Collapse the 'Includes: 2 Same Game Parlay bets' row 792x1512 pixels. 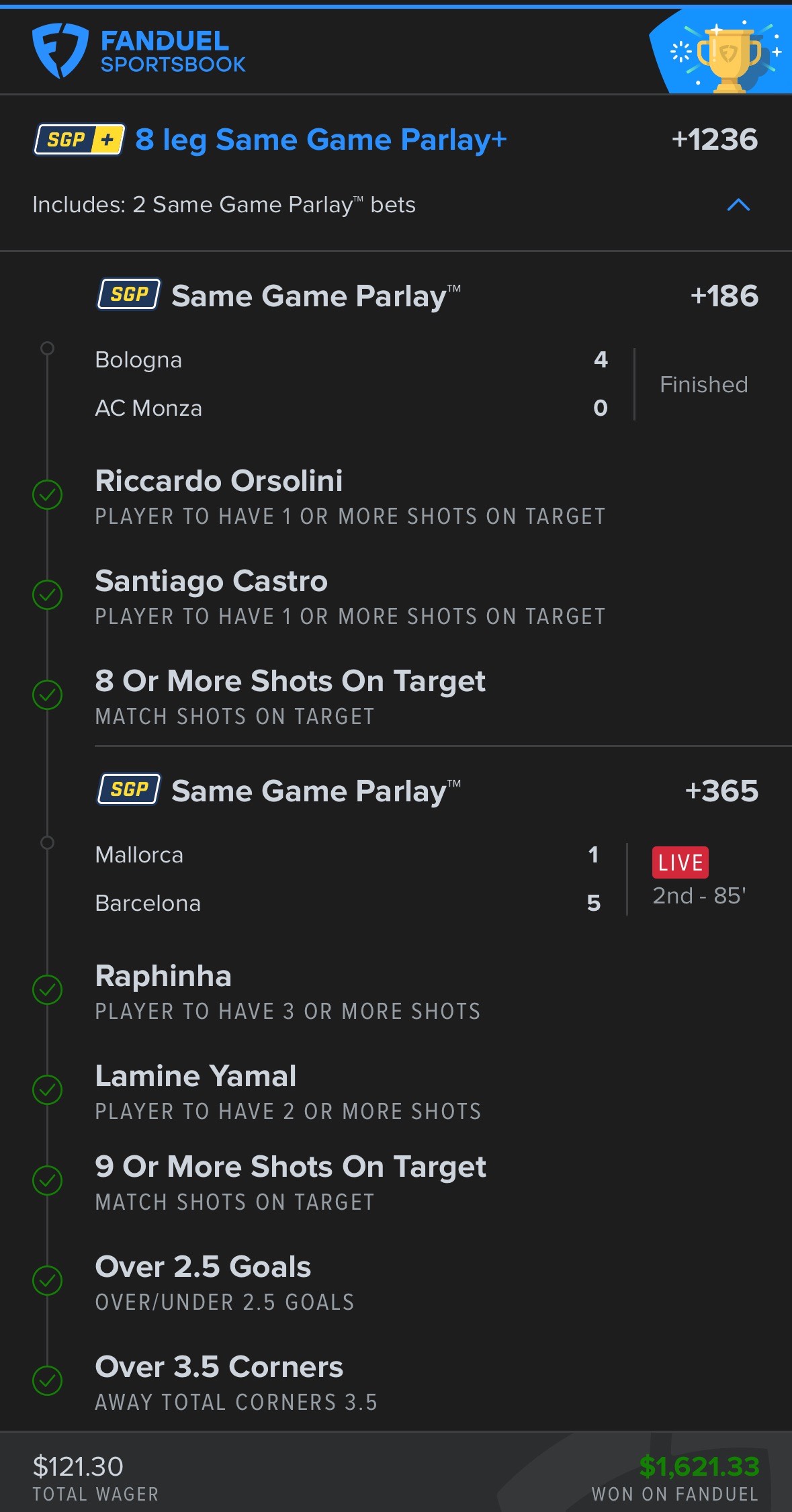[224, 205]
